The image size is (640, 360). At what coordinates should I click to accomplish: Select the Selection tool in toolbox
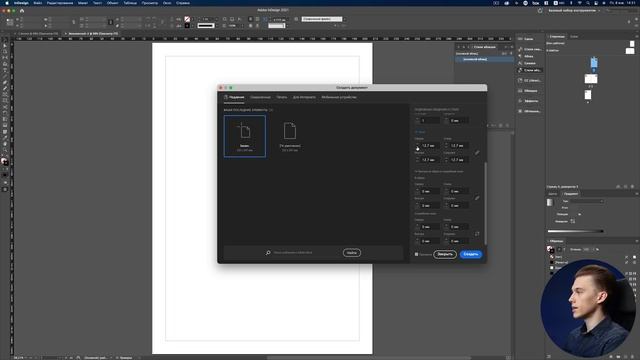tap(5, 45)
